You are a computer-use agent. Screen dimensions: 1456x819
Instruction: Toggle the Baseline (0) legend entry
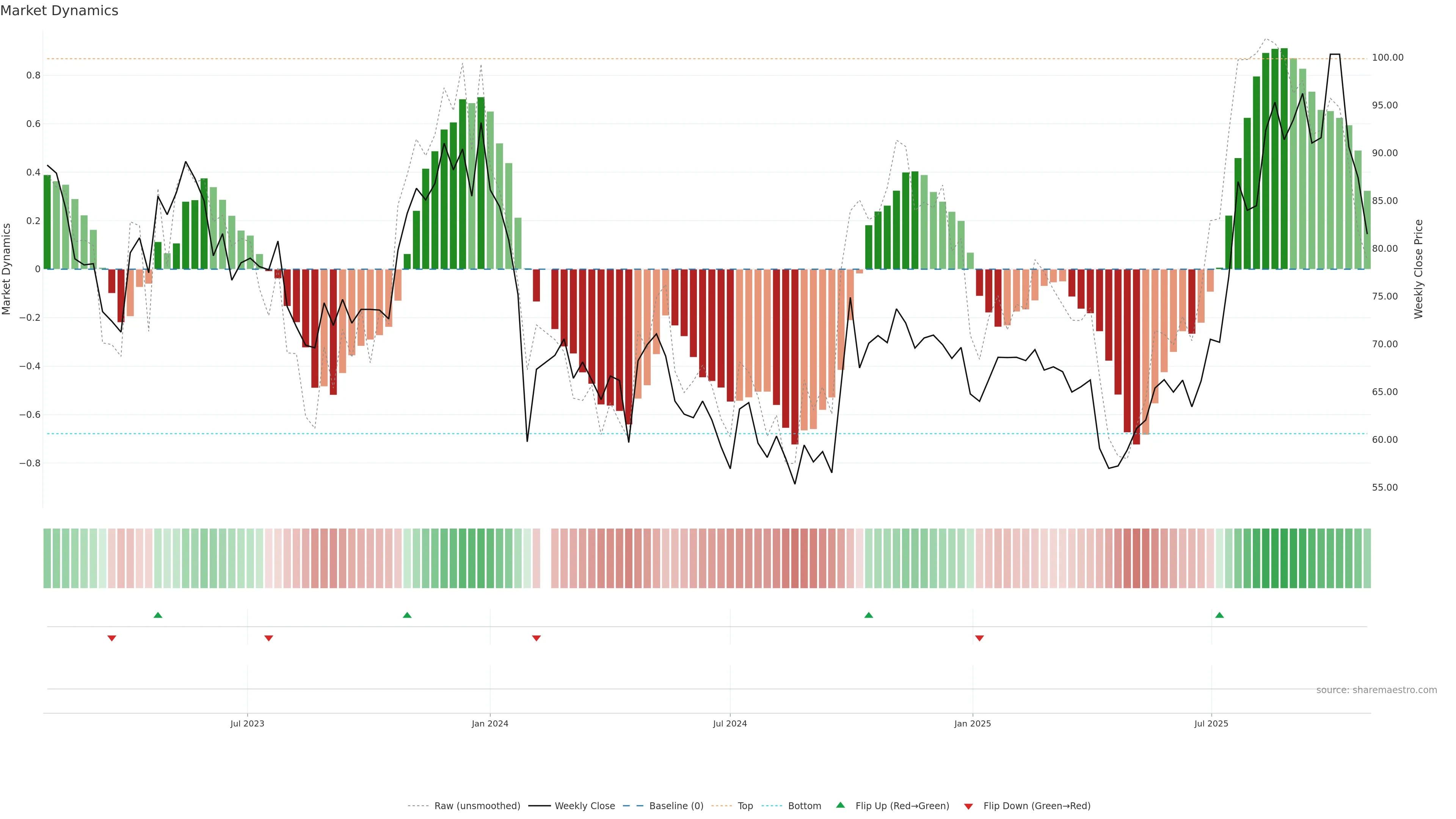(676, 806)
